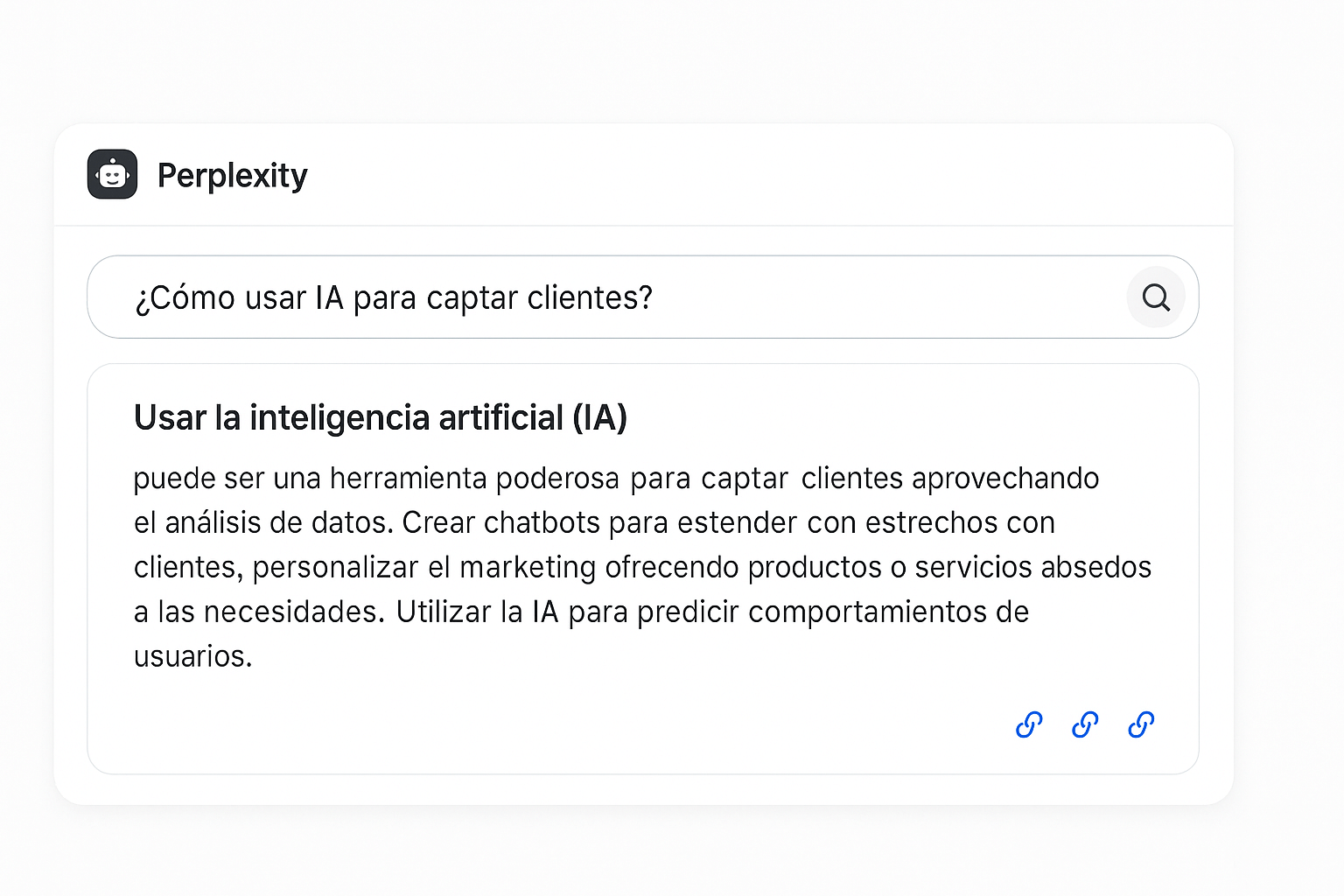Click the word "predecir" in the answer
Viewport: 1344px width, 896px height.
coord(688,612)
